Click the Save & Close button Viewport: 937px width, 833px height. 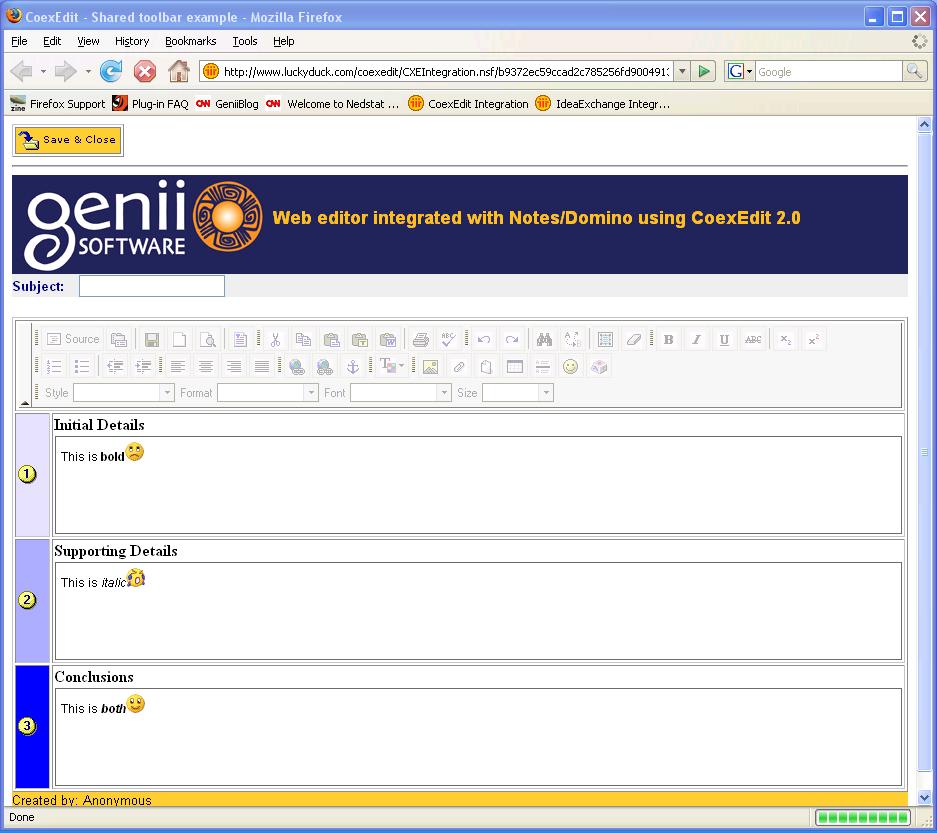[x=68, y=140]
